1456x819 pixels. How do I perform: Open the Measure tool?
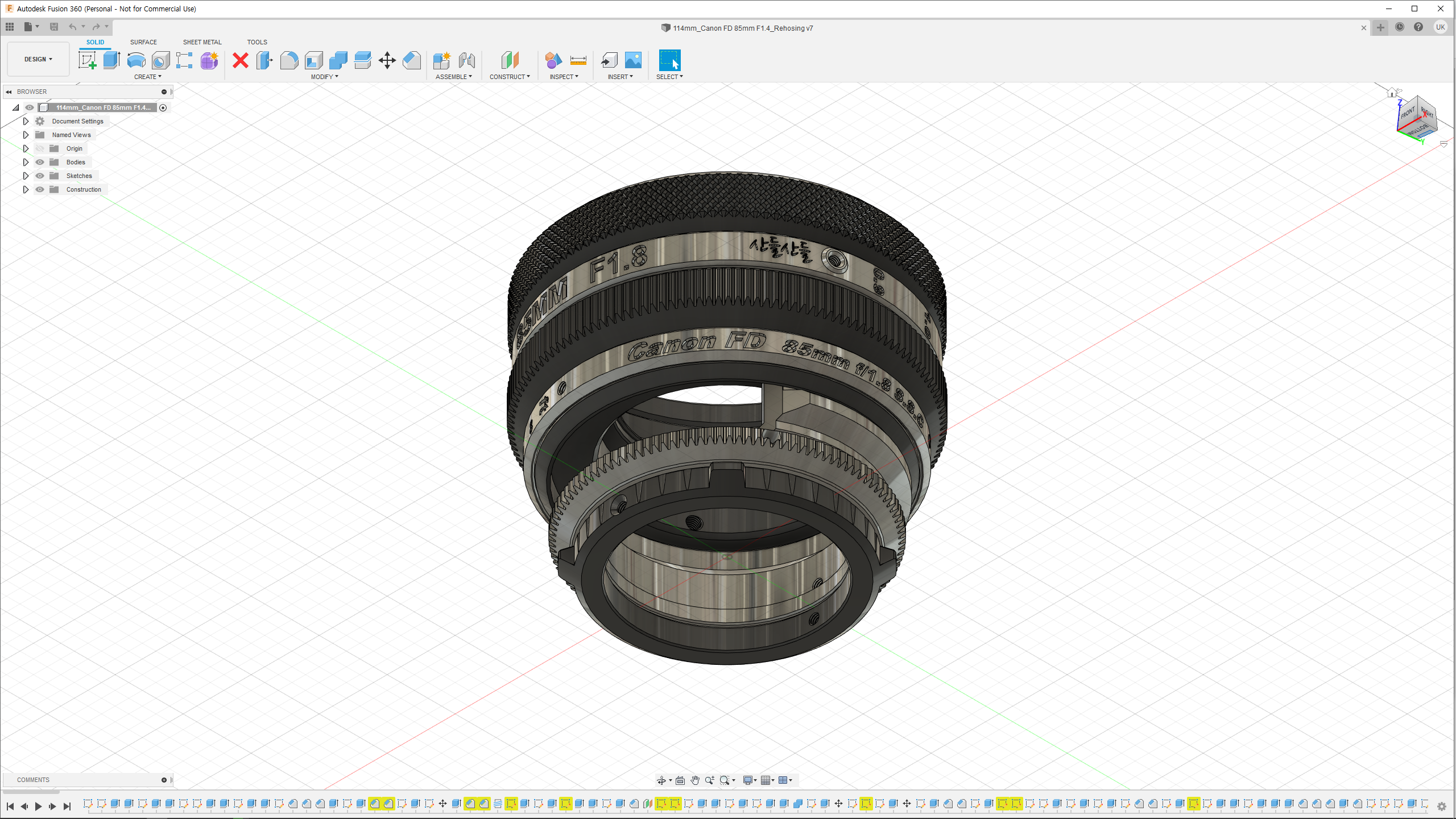(578, 60)
